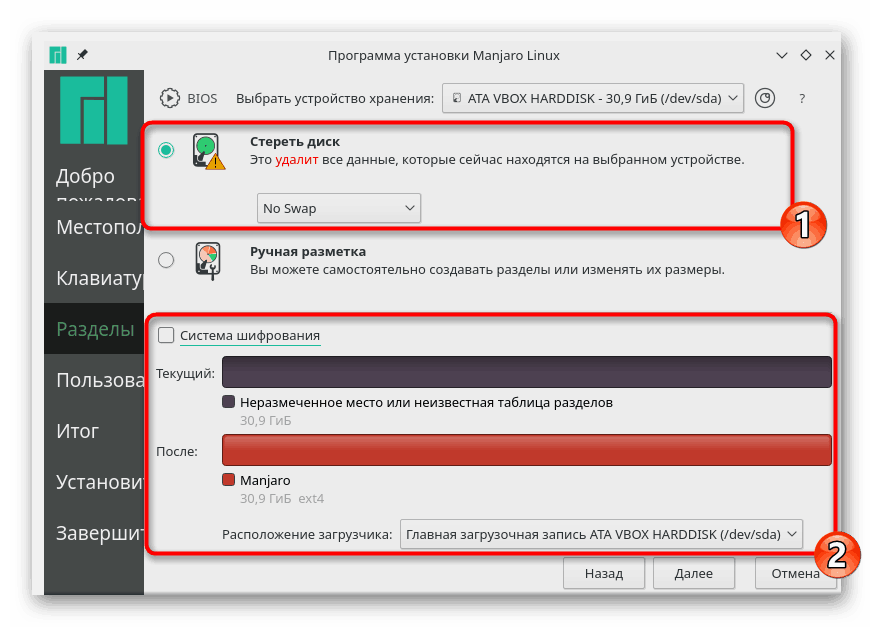Click the question mark help icon

coord(802,99)
